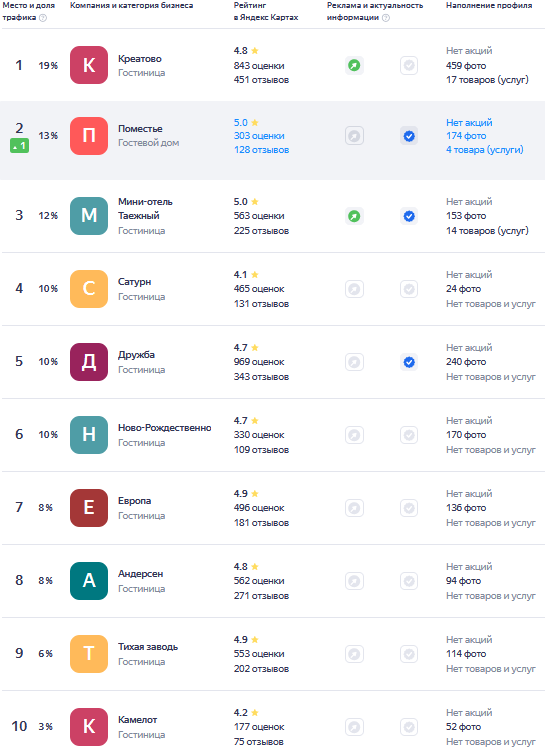Click the advertising icon for Ново-Рождественно

[x=354, y=435]
